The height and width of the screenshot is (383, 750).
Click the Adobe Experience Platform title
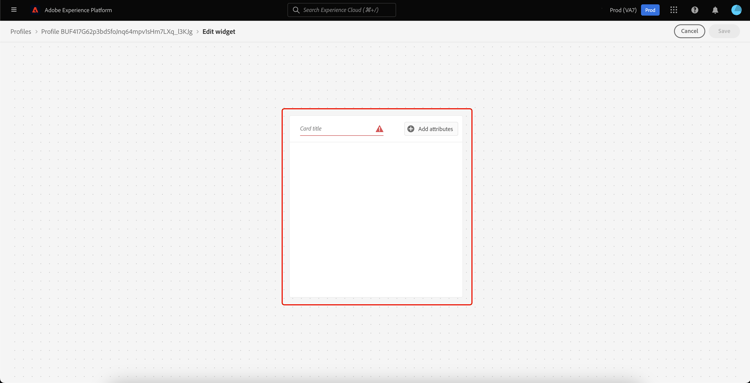point(78,10)
